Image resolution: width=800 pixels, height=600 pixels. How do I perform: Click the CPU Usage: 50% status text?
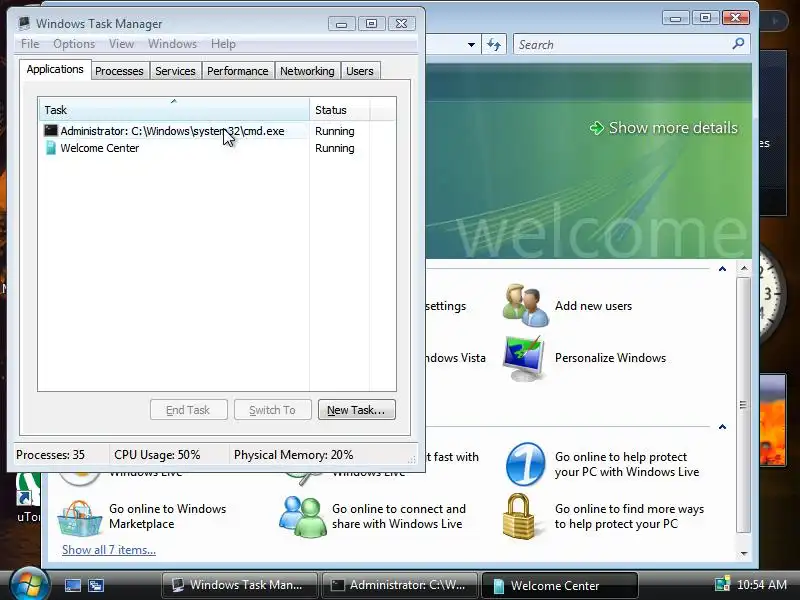tap(157, 455)
